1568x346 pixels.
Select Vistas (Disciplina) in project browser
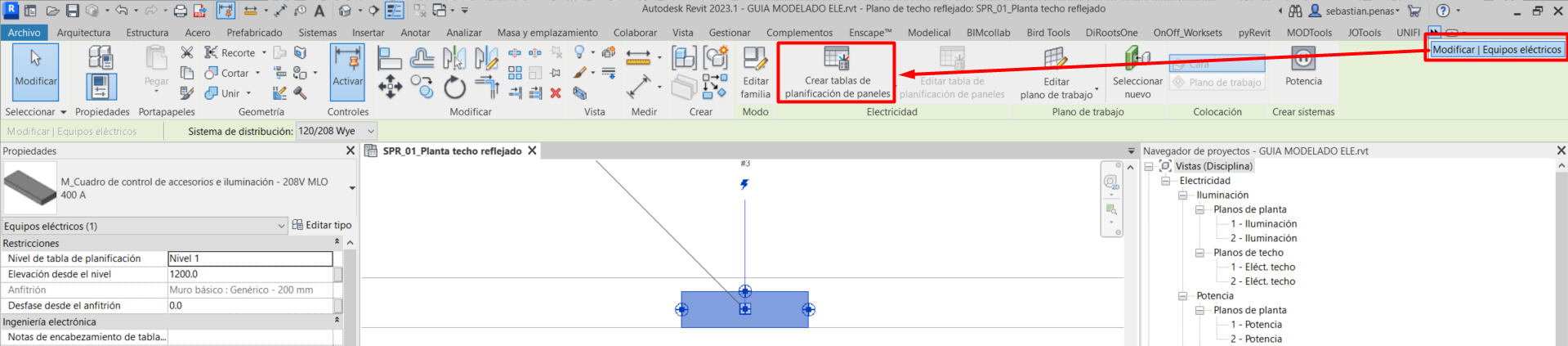point(1213,166)
